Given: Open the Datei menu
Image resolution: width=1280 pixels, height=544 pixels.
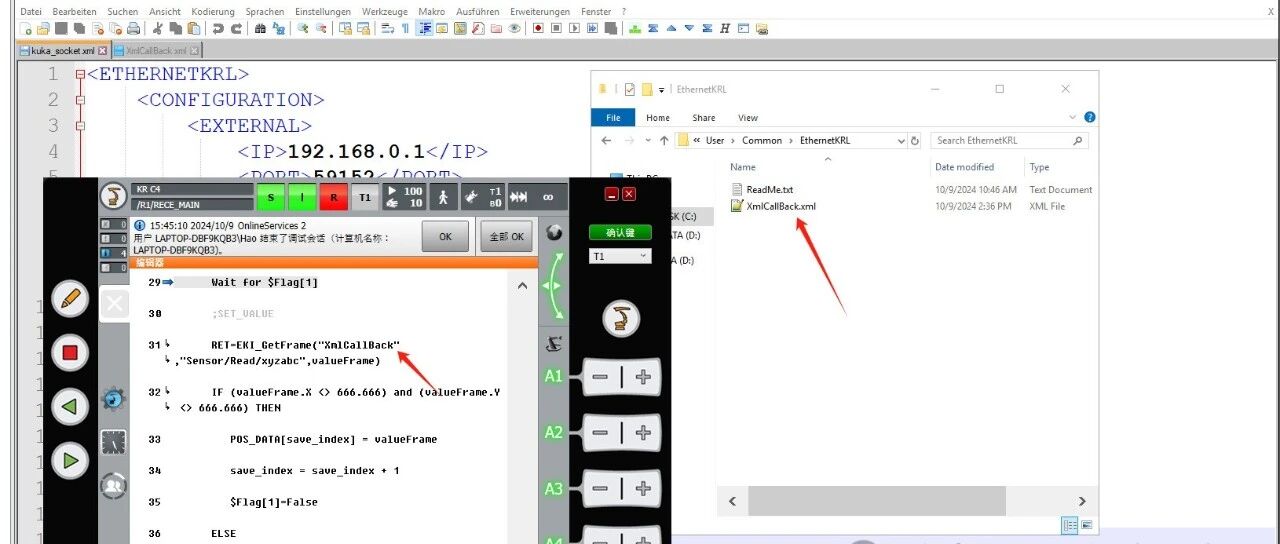Looking at the screenshot, I should click(x=31, y=10).
